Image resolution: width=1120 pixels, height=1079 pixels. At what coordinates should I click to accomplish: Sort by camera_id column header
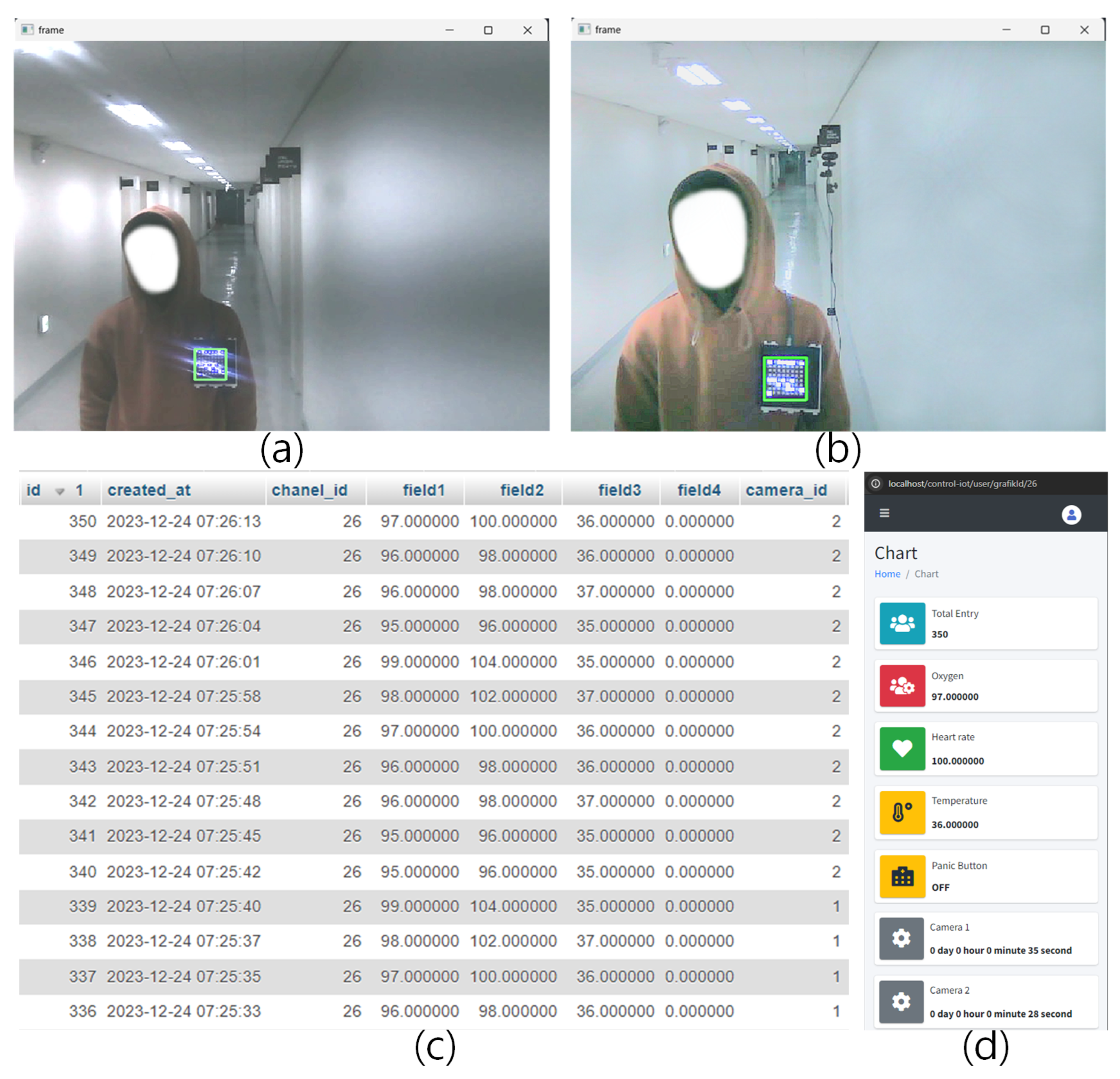coord(786,490)
